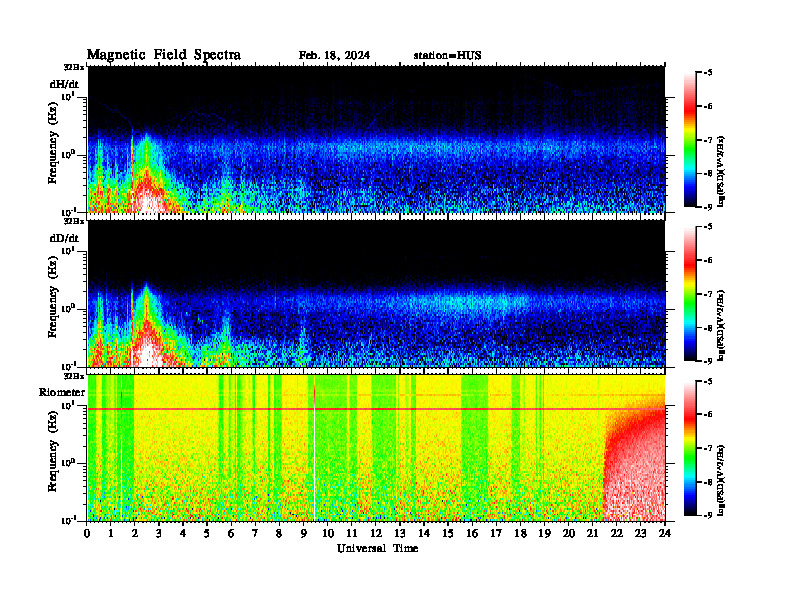Click hour "10" on the time axis

(x=328, y=533)
